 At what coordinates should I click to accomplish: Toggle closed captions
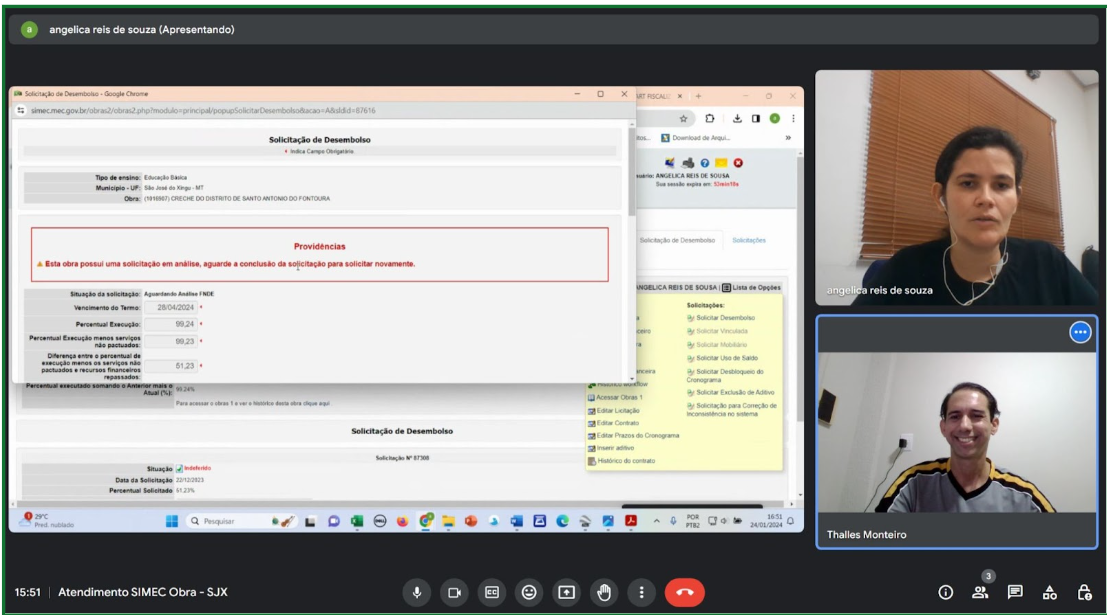pyautogui.click(x=492, y=592)
